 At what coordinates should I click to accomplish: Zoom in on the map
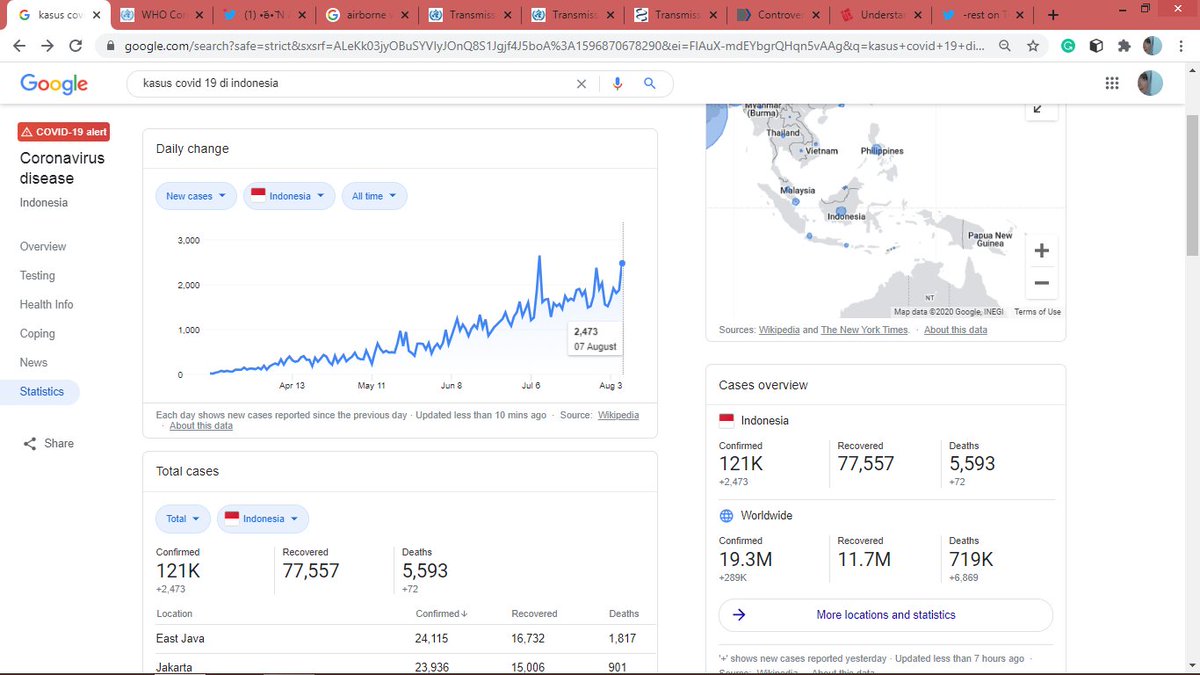point(1041,250)
